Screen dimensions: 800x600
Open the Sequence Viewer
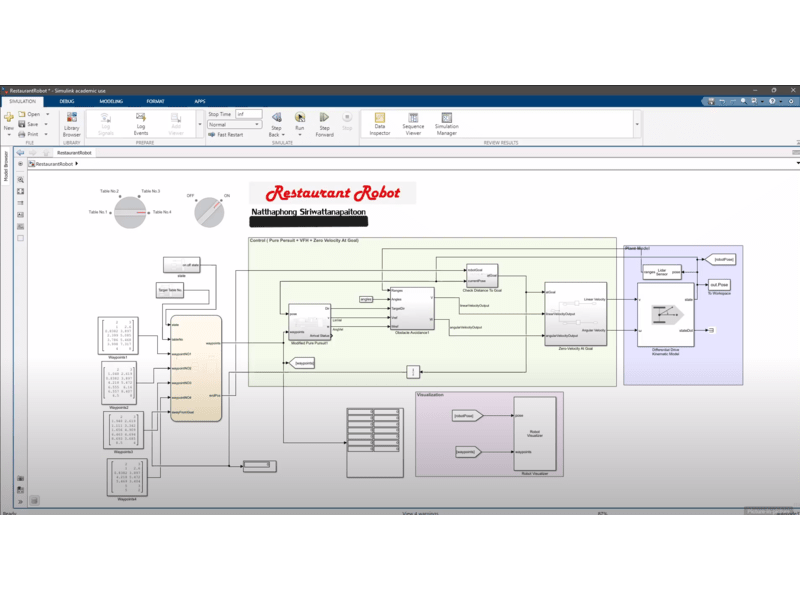point(413,124)
